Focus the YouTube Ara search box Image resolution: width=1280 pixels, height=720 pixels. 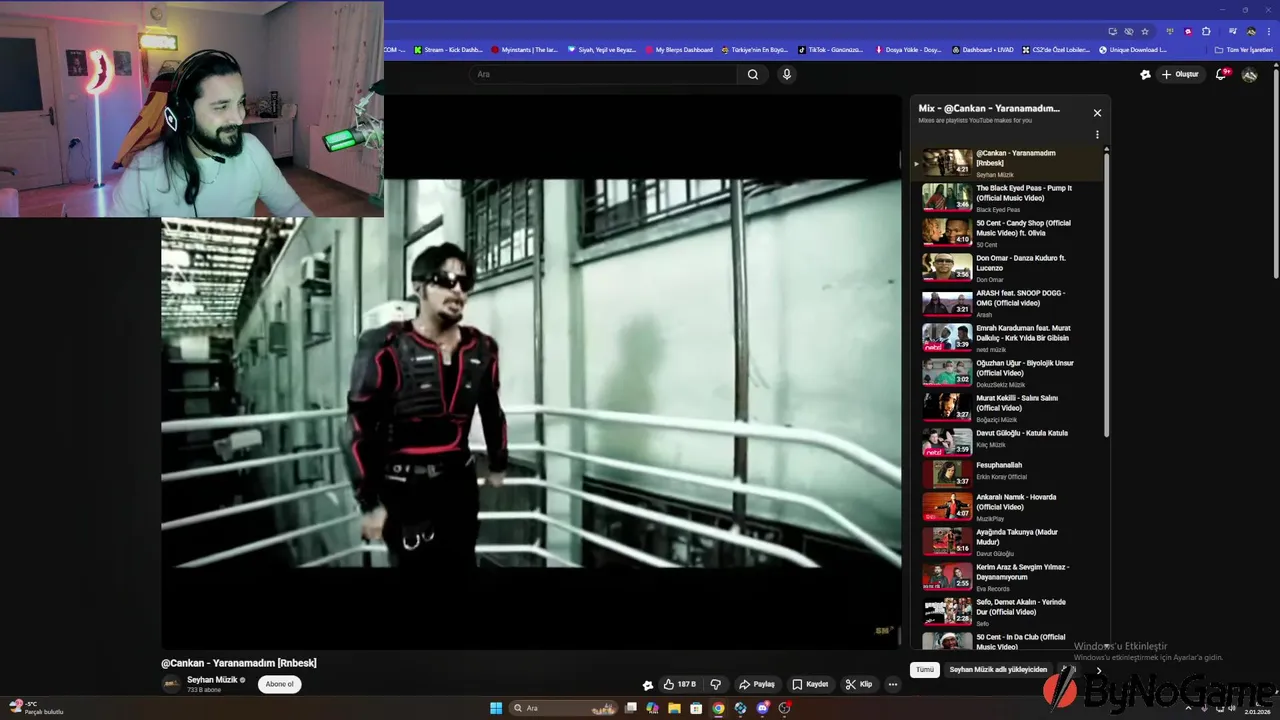pos(604,74)
